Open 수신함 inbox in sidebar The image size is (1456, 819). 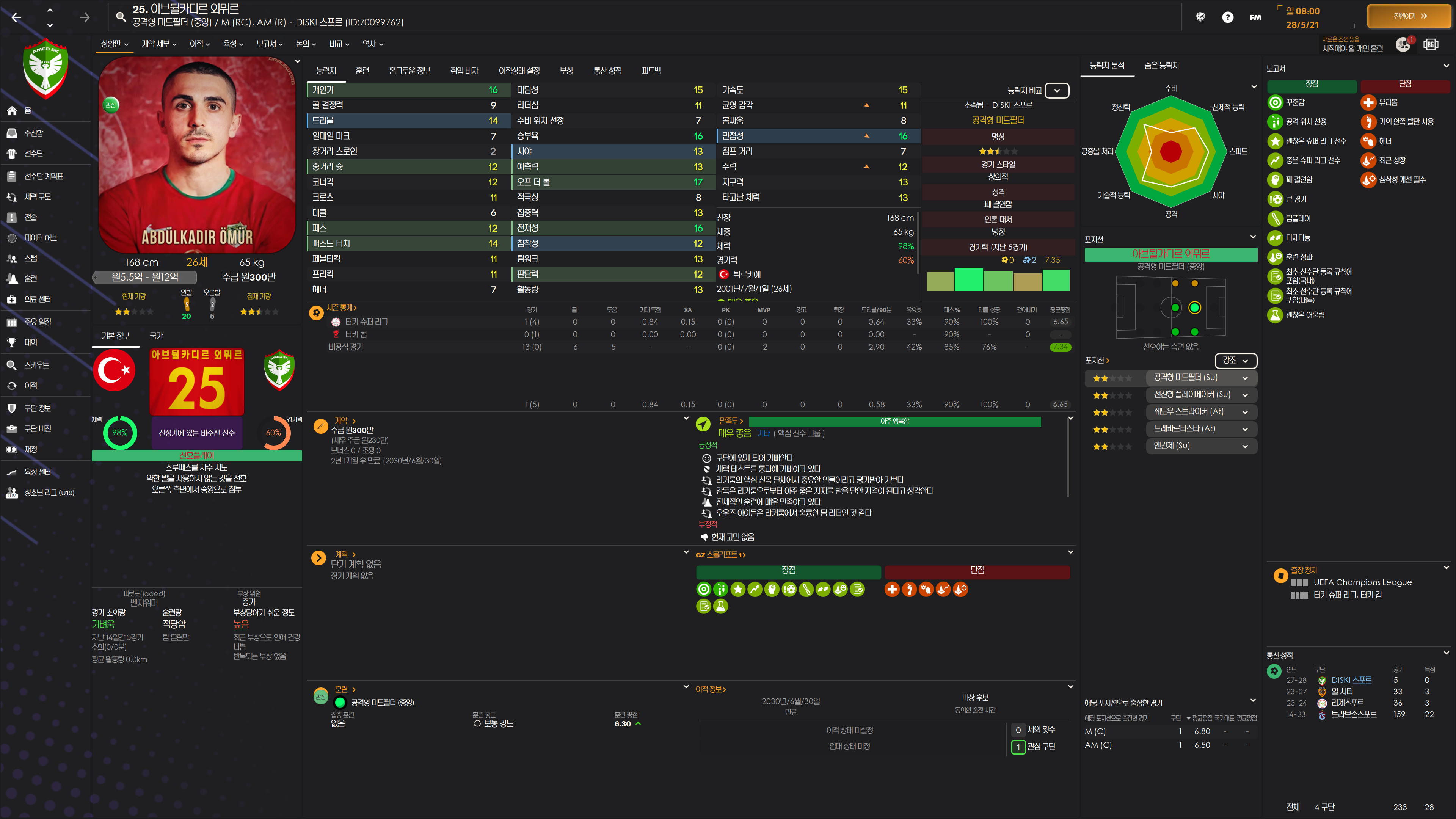[33, 133]
